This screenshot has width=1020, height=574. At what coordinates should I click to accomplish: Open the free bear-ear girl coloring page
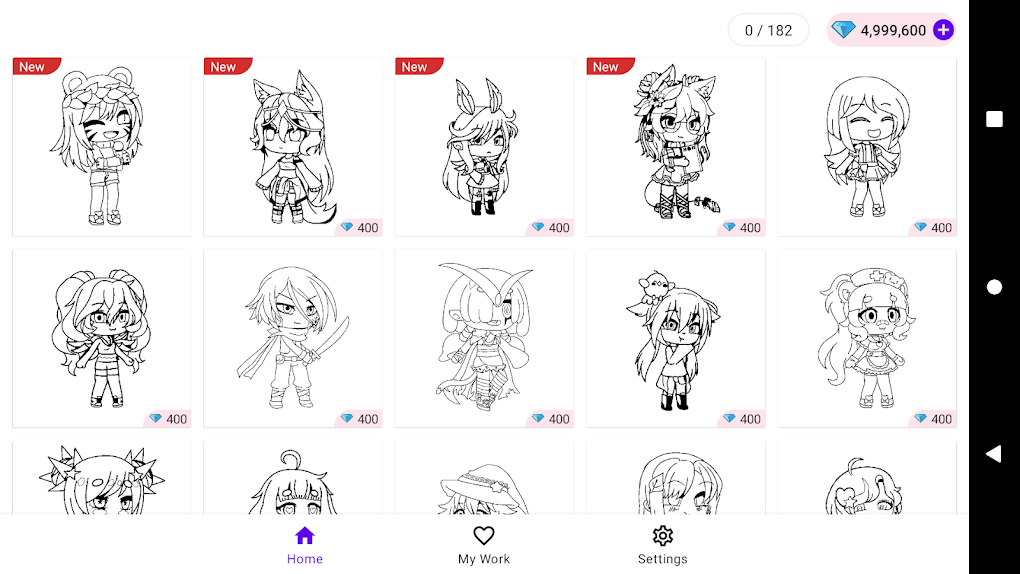102,146
